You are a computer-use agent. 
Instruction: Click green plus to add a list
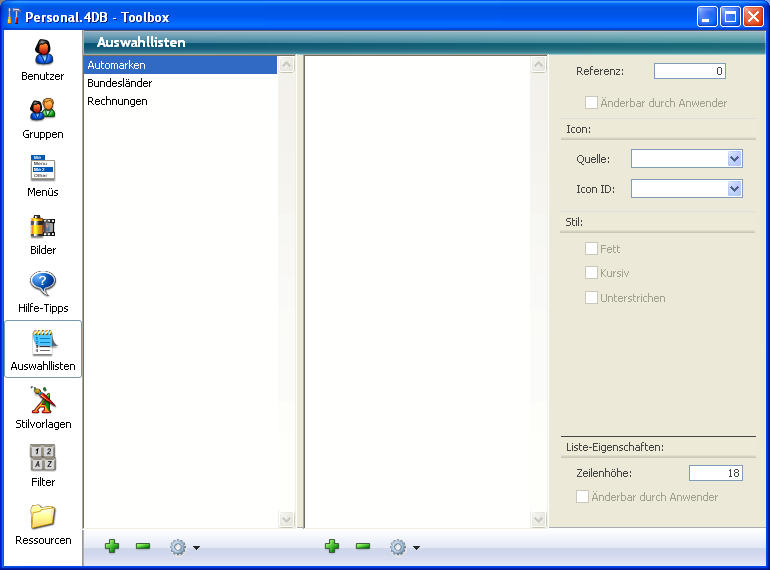coord(112,546)
